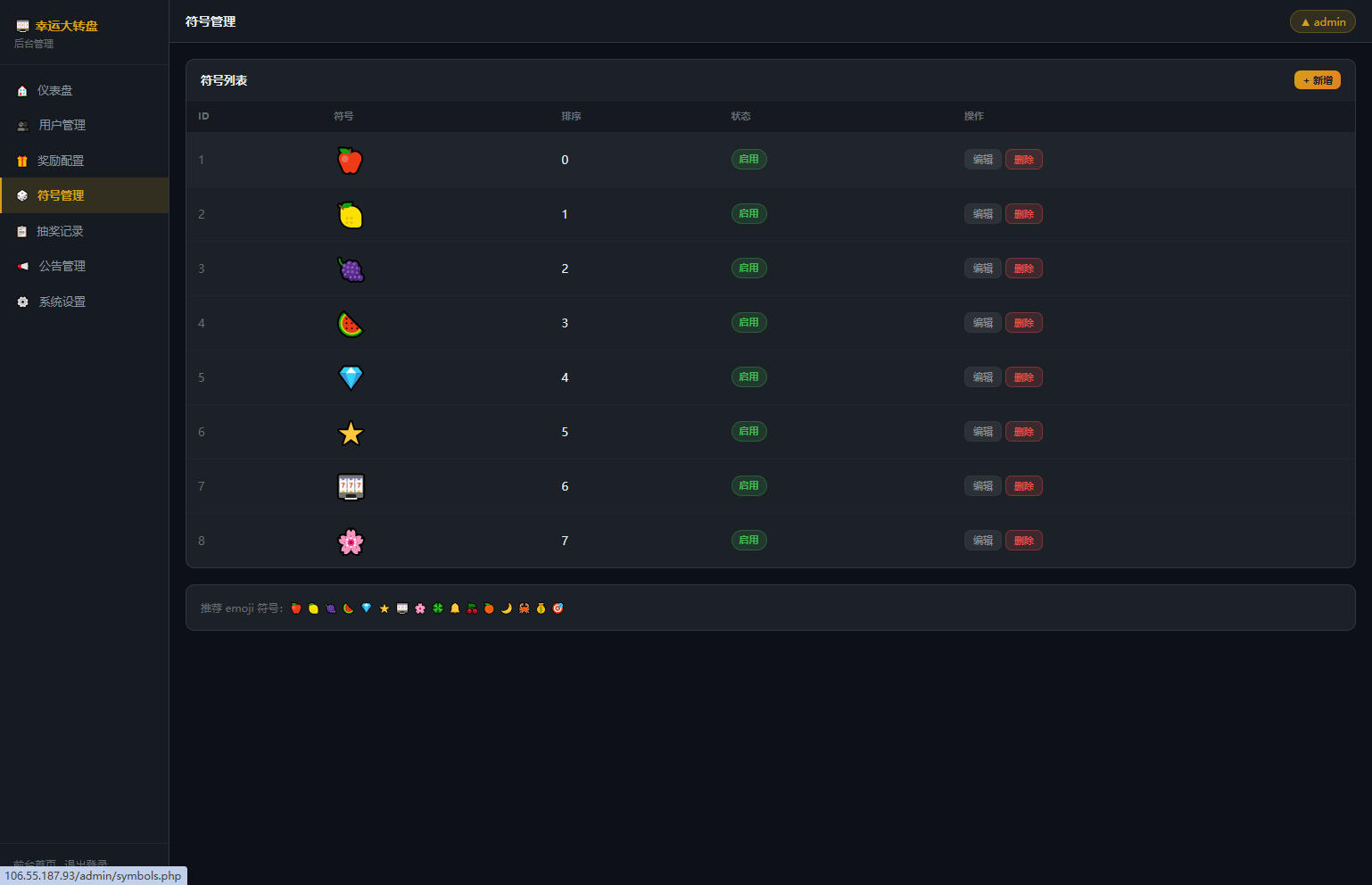Pick the bullseye target recommended emoji
The width and height of the screenshot is (1372, 885).
click(x=558, y=608)
